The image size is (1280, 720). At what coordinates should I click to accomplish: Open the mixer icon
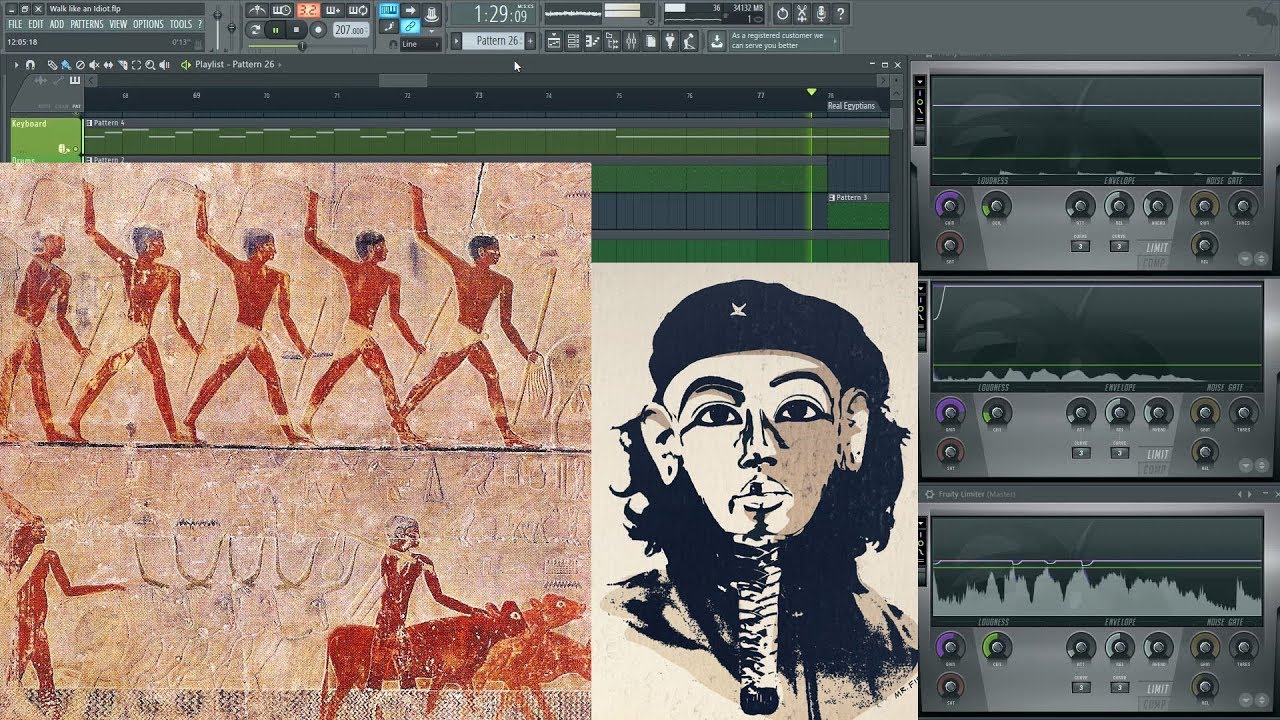pos(631,41)
